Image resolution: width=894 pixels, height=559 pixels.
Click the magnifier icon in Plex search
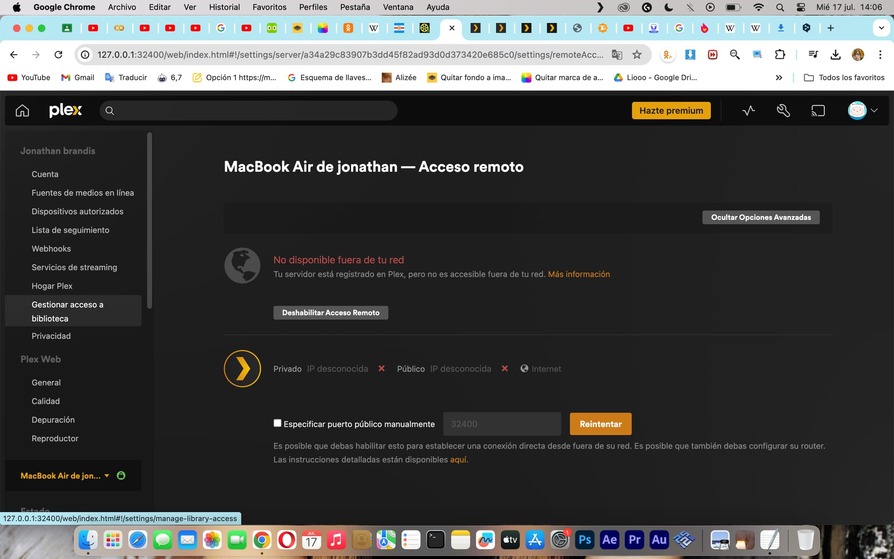click(x=109, y=111)
